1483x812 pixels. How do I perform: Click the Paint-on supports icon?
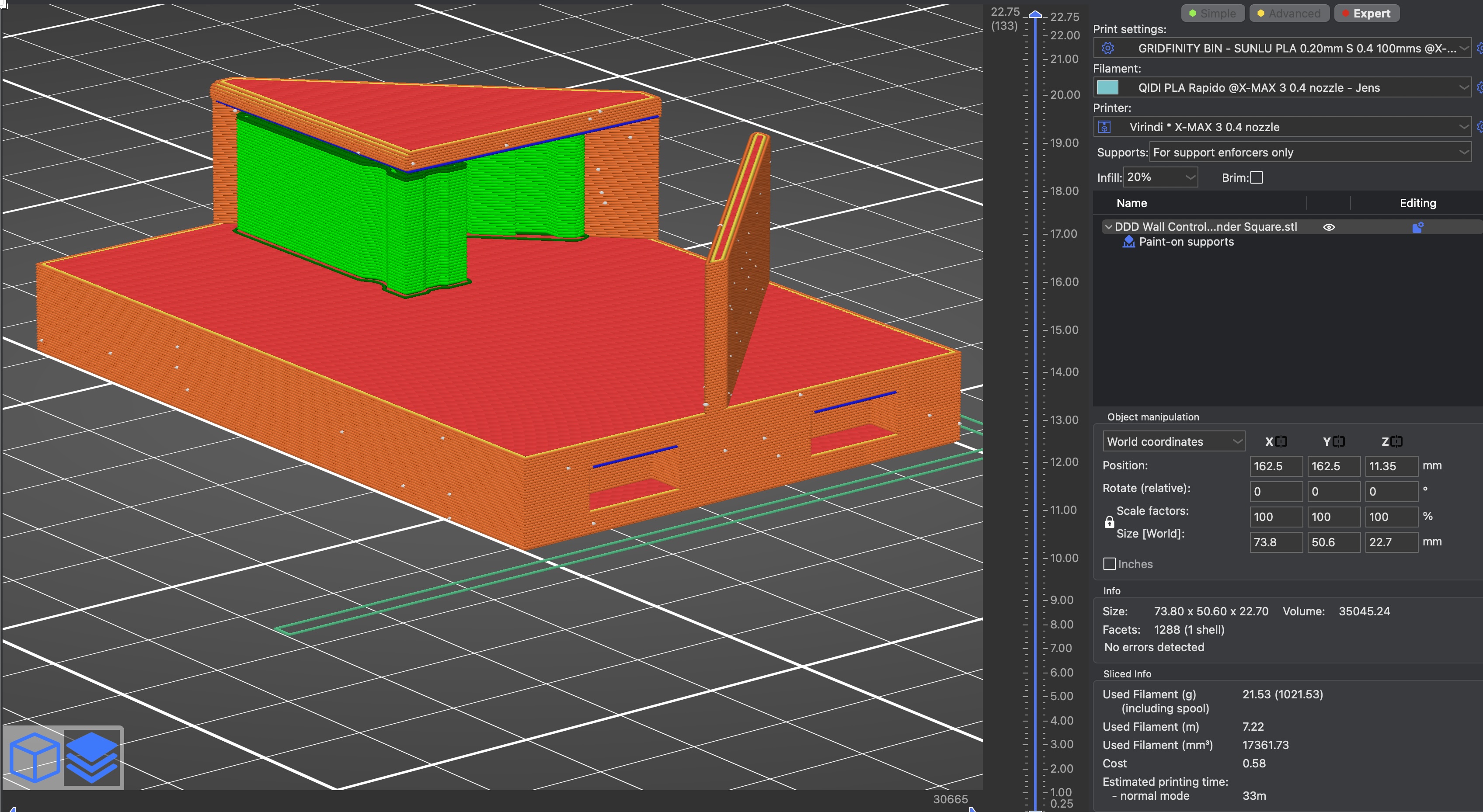tap(1128, 242)
